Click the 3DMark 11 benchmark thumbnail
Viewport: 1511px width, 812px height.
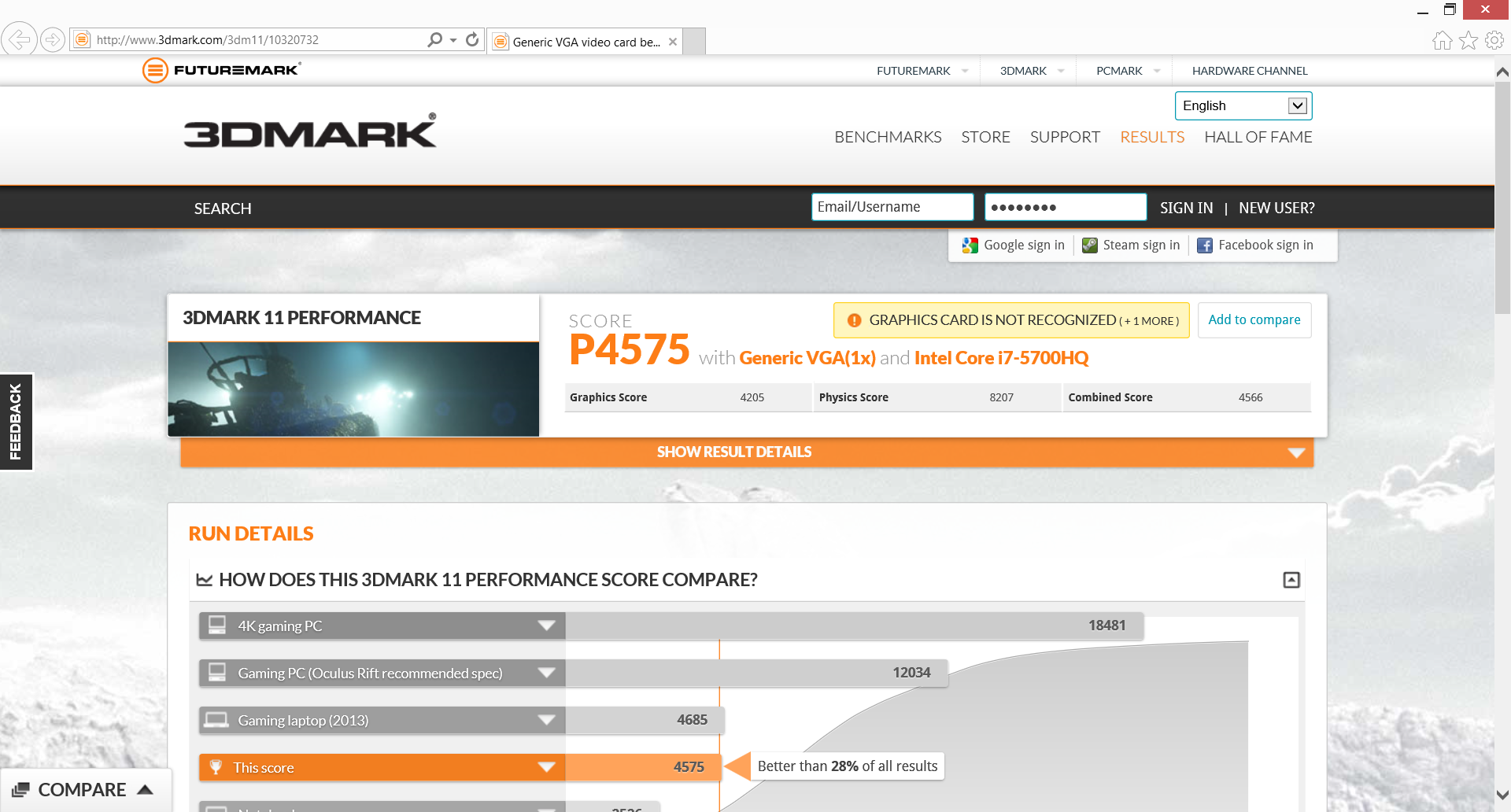(353, 389)
